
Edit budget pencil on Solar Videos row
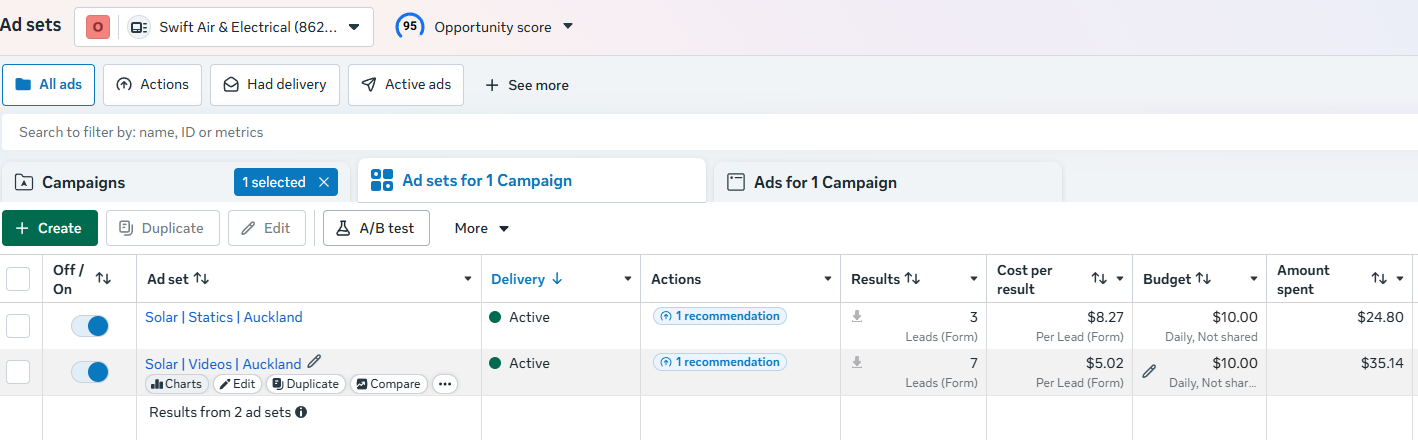[1149, 371]
